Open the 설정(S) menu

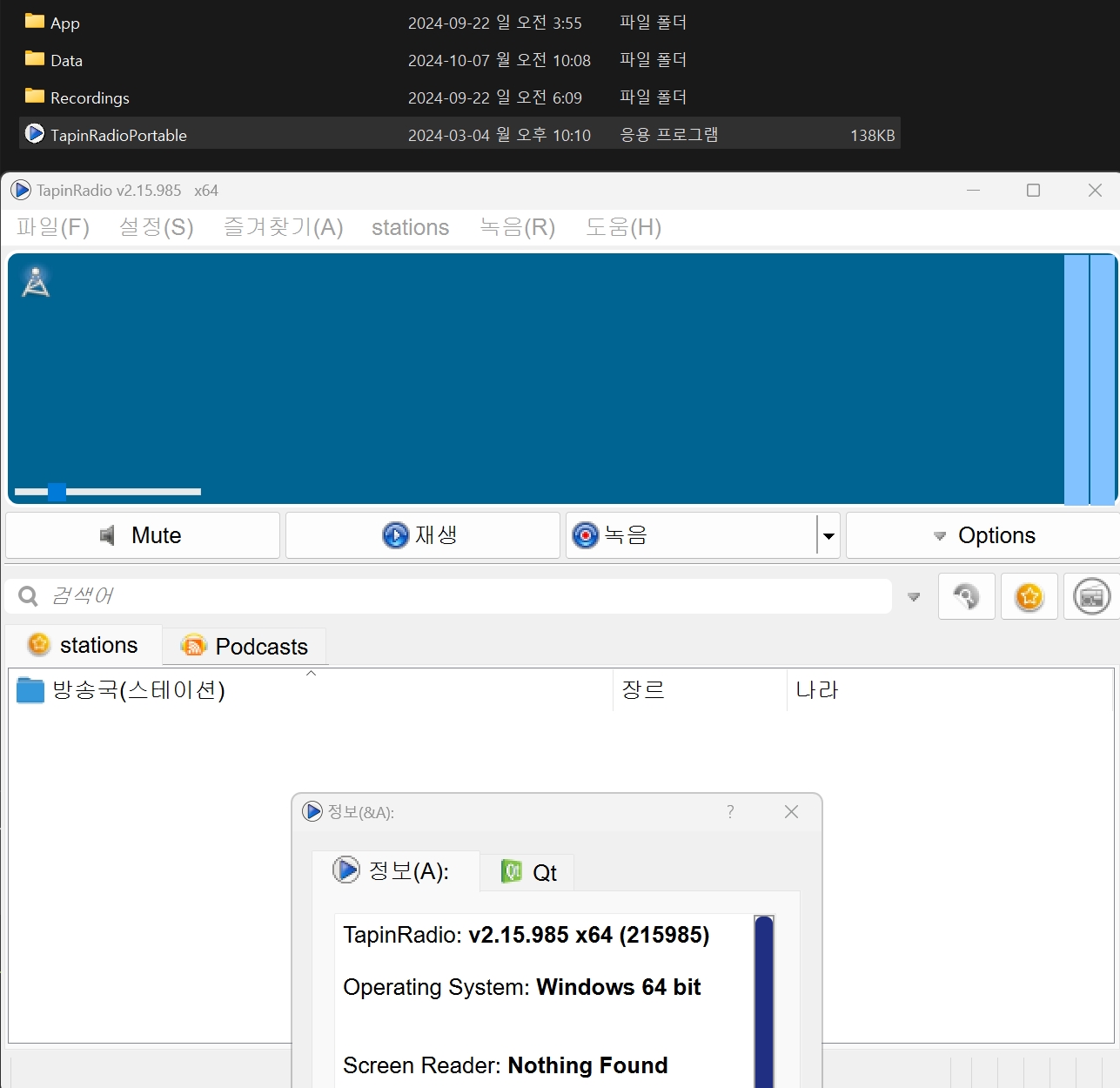click(157, 227)
